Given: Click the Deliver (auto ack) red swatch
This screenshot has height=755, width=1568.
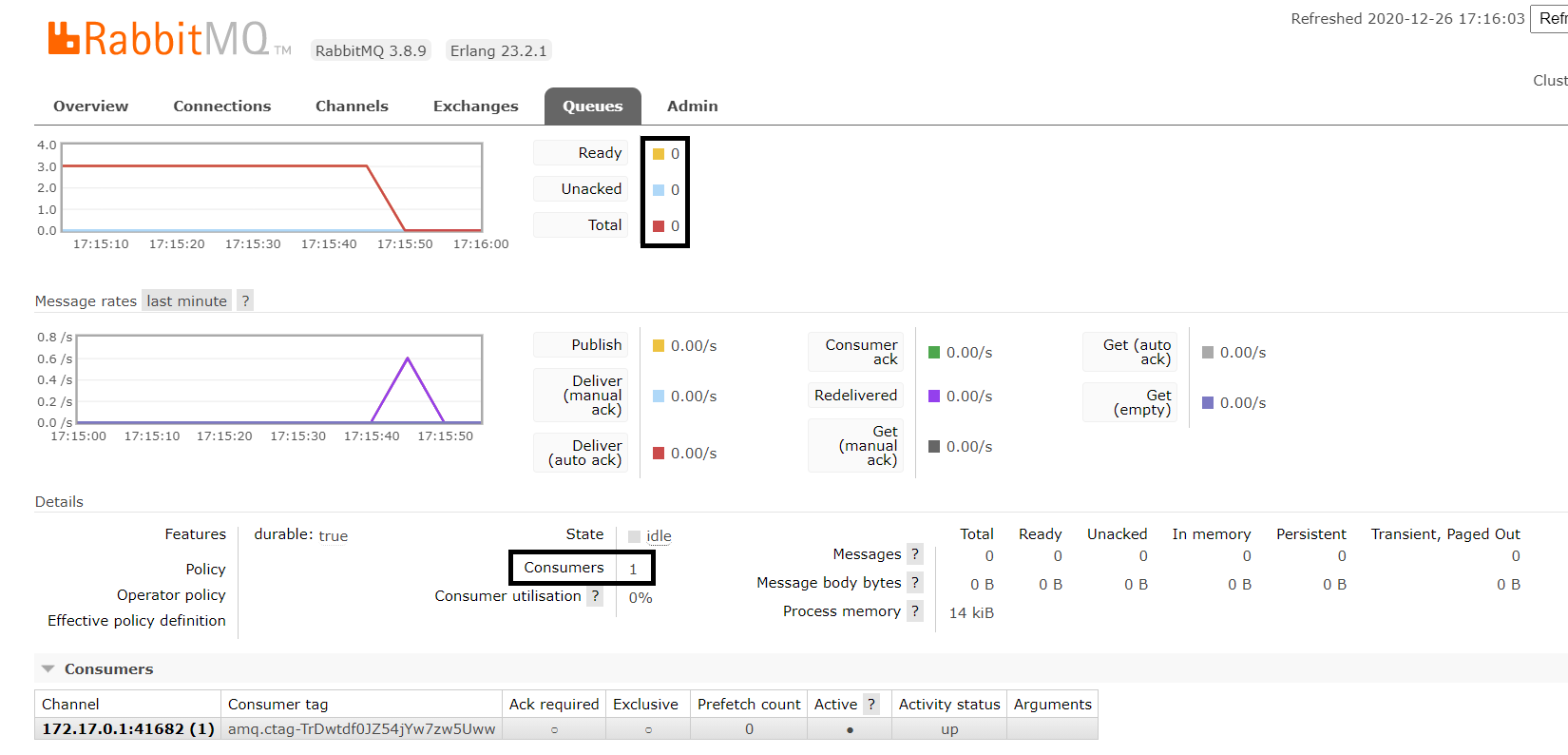Looking at the screenshot, I should pyautogui.click(x=659, y=453).
